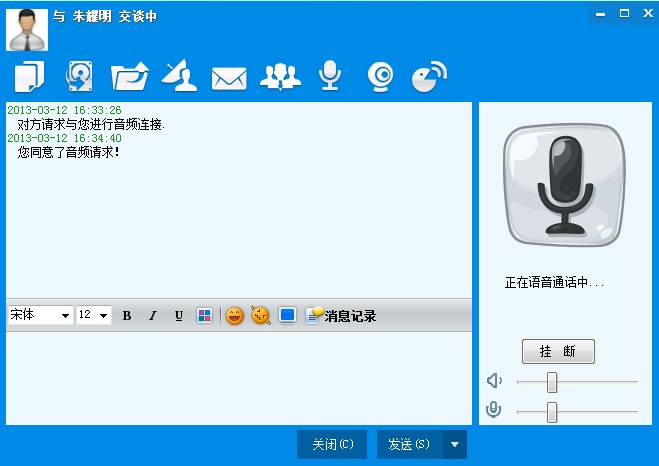Viewport: 659px width, 466px height.
Task: Click the message input text area
Action: click(x=239, y=378)
